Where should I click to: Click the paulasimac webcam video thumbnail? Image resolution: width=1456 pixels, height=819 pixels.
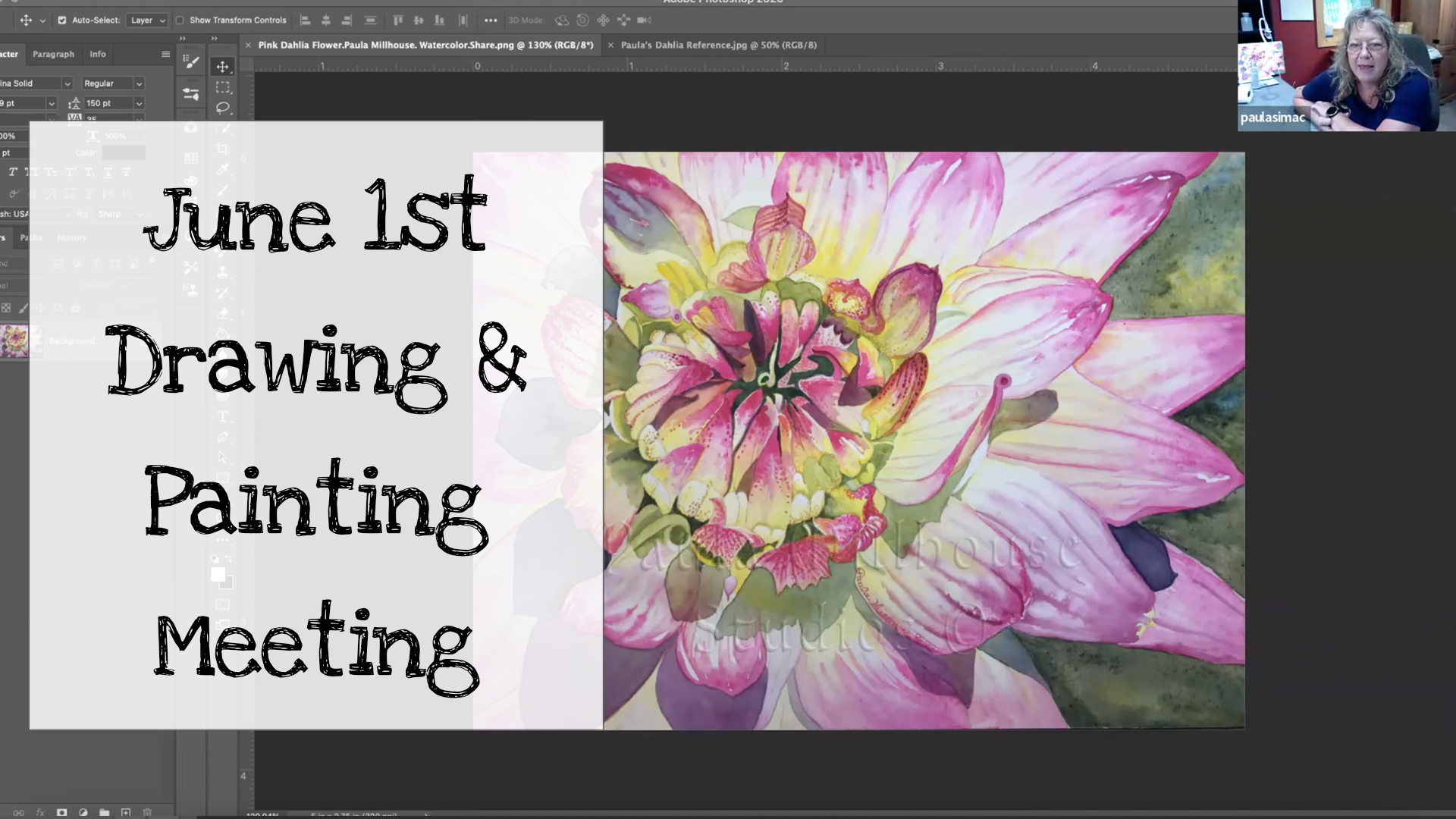(x=1347, y=65)
